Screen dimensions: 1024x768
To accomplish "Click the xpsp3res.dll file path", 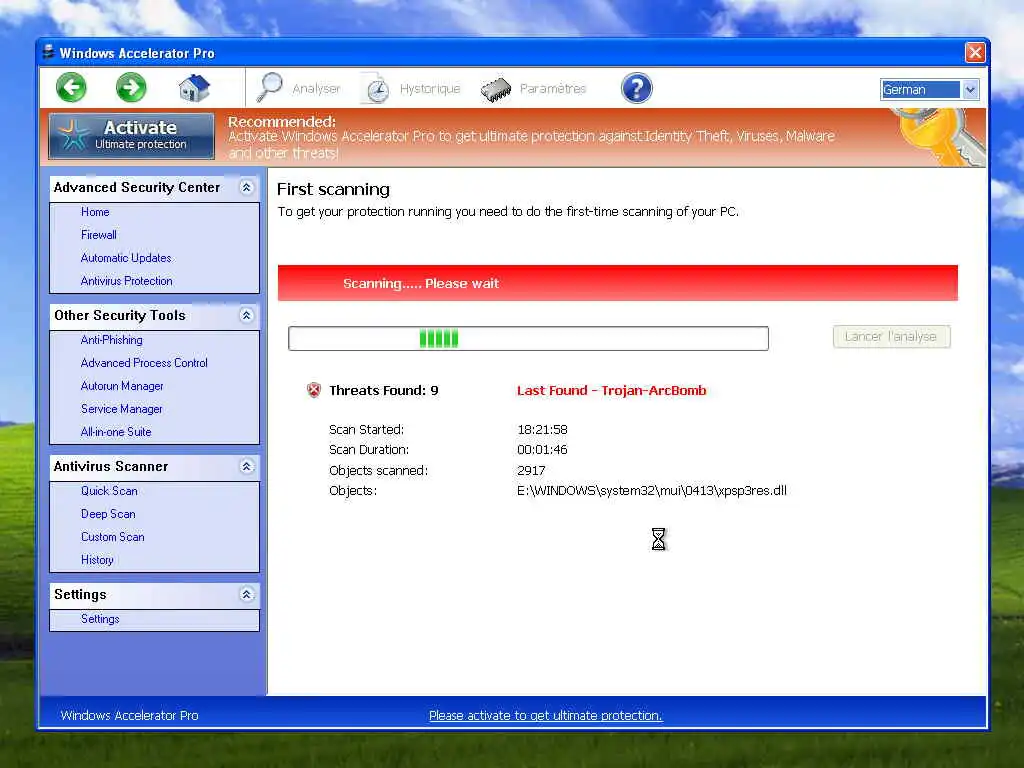I will pyautogui.click(x=652, y=491).
